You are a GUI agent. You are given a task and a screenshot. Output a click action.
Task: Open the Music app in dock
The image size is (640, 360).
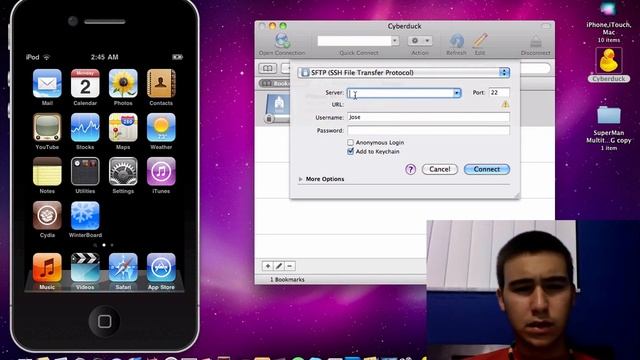tap(47, 267)
